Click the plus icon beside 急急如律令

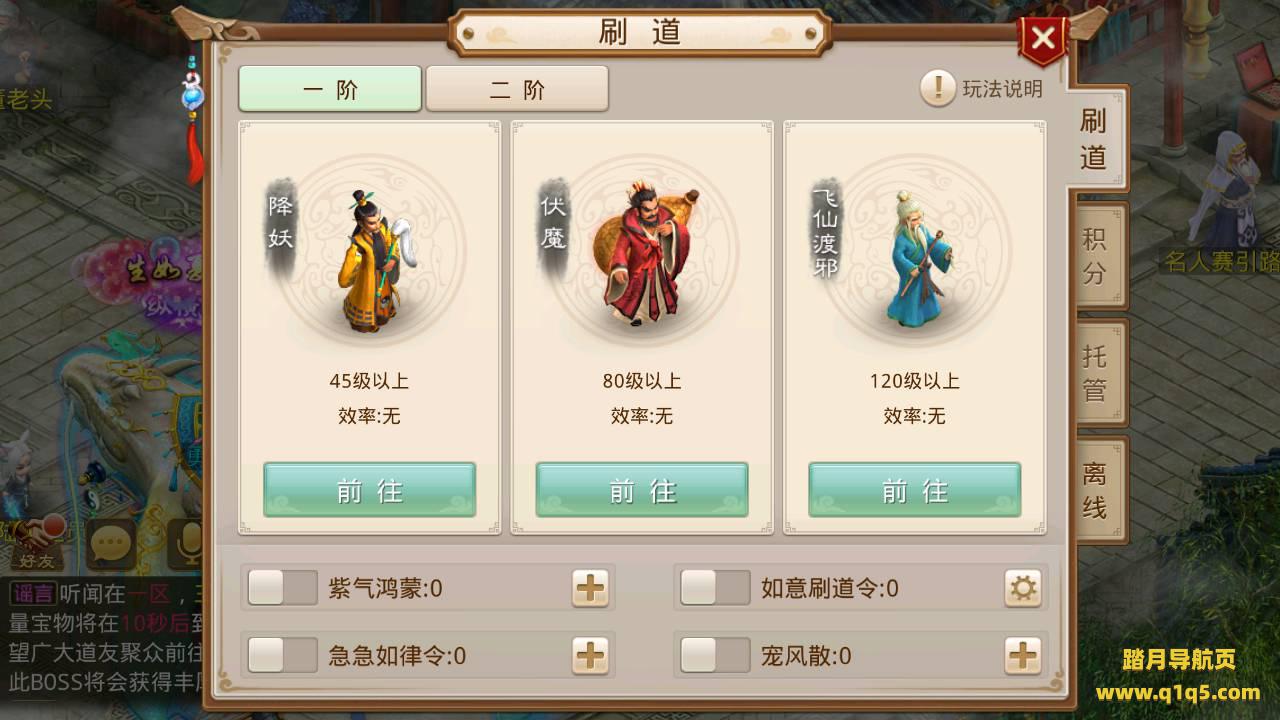coord(590,656)
